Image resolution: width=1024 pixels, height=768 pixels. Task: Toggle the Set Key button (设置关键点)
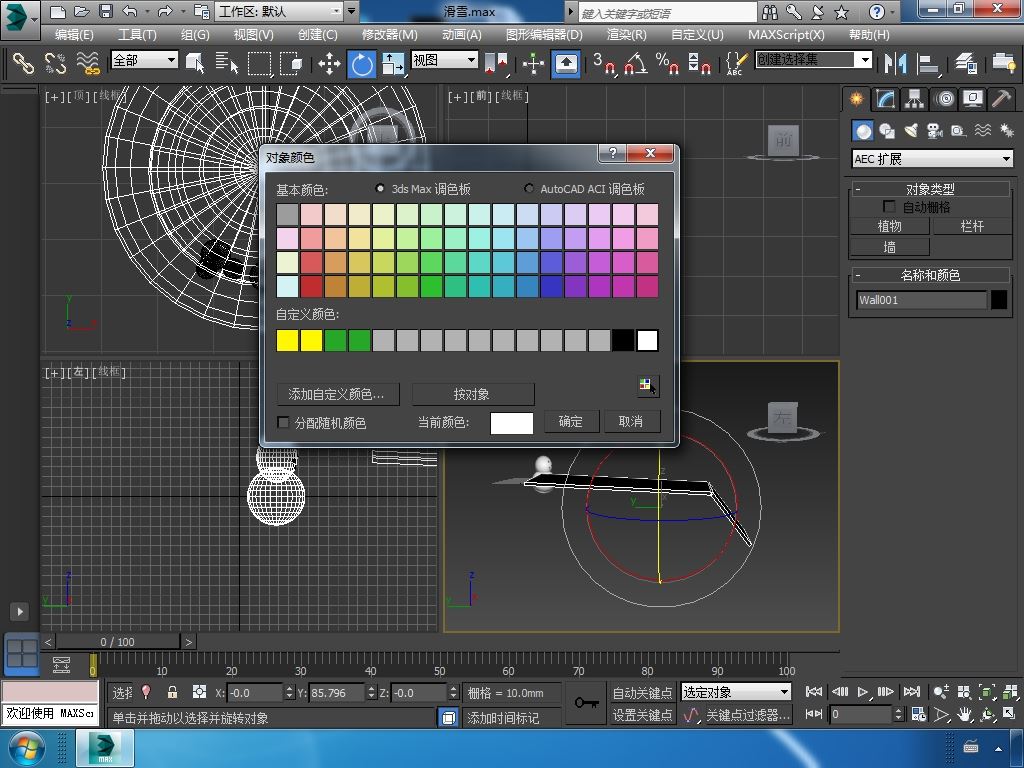pyautogui.click(x=642, y=715)
